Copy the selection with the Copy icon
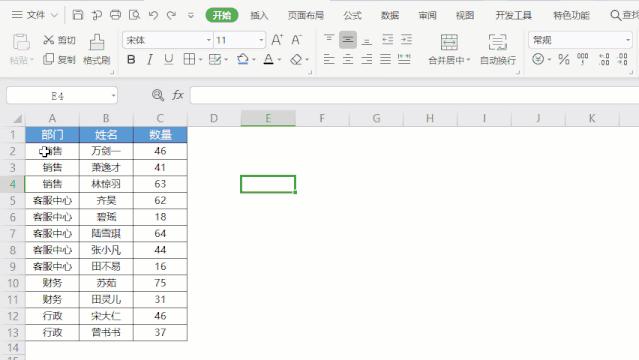639x360 pixels. click(x=48, y=59)
